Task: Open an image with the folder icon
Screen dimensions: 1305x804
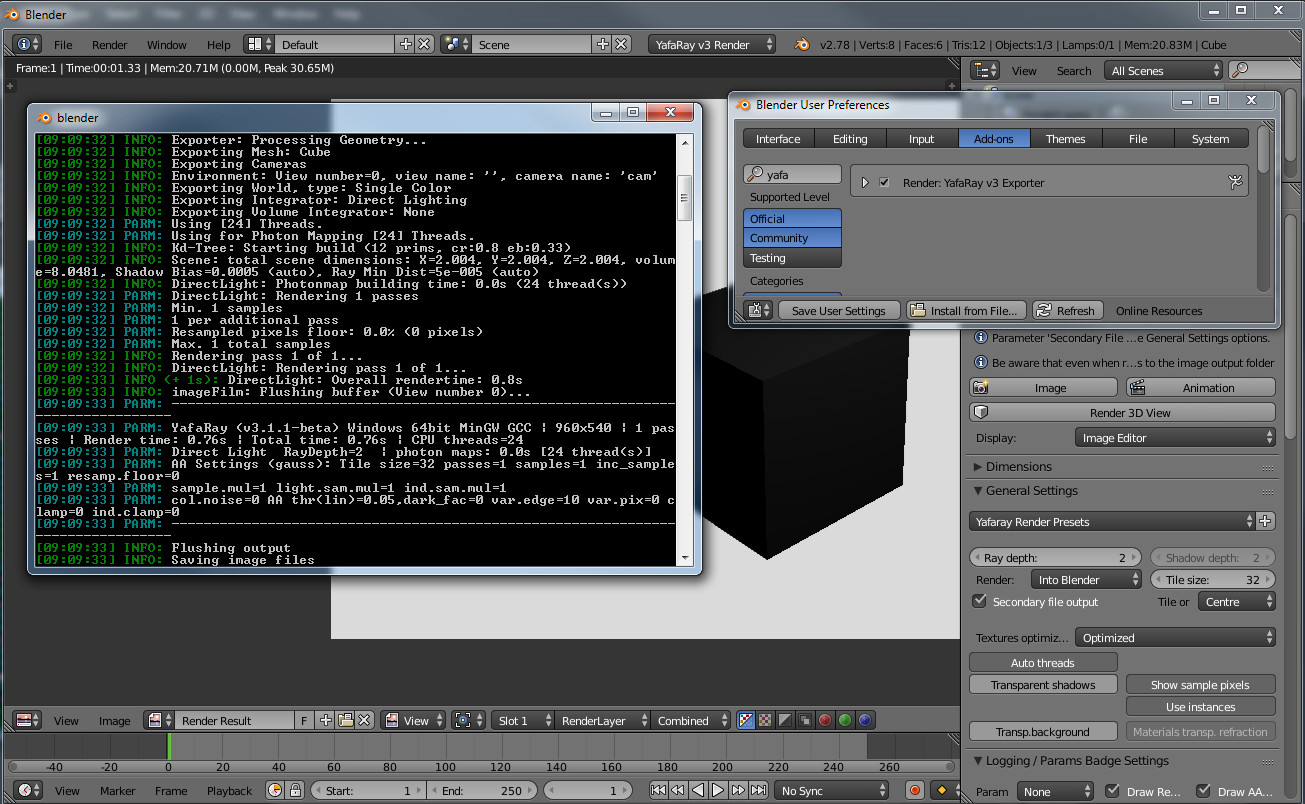Action: [x=345, y=720]
